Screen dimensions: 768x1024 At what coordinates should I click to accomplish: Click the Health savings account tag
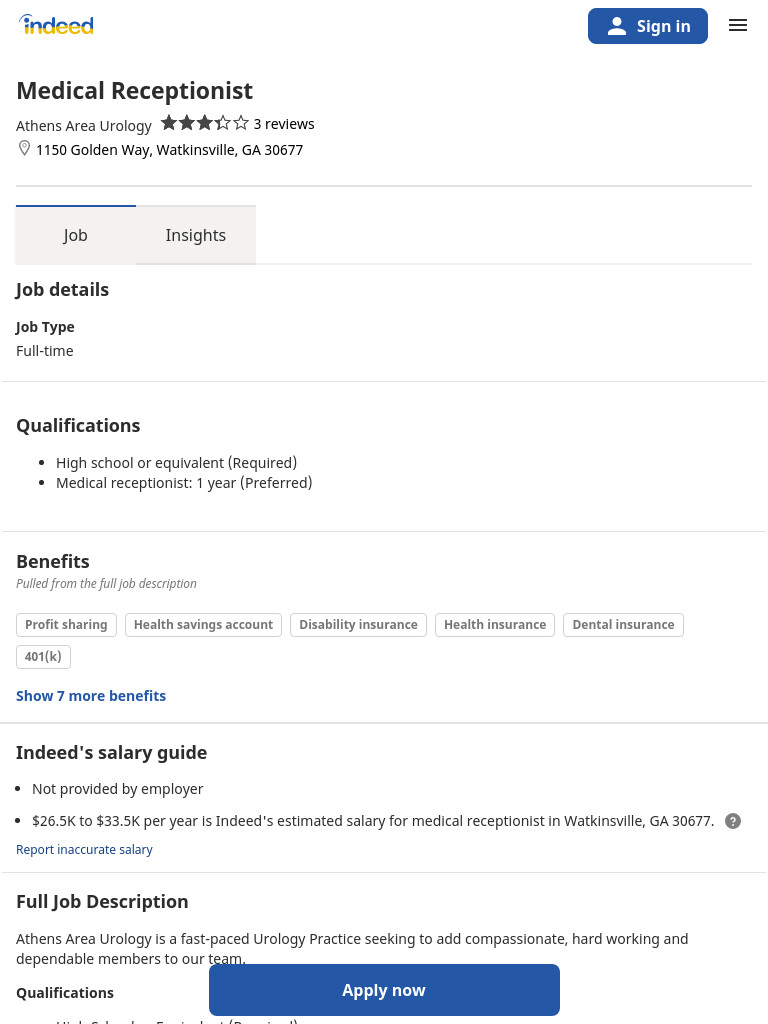pyautogui.click(x=203, y=624)
